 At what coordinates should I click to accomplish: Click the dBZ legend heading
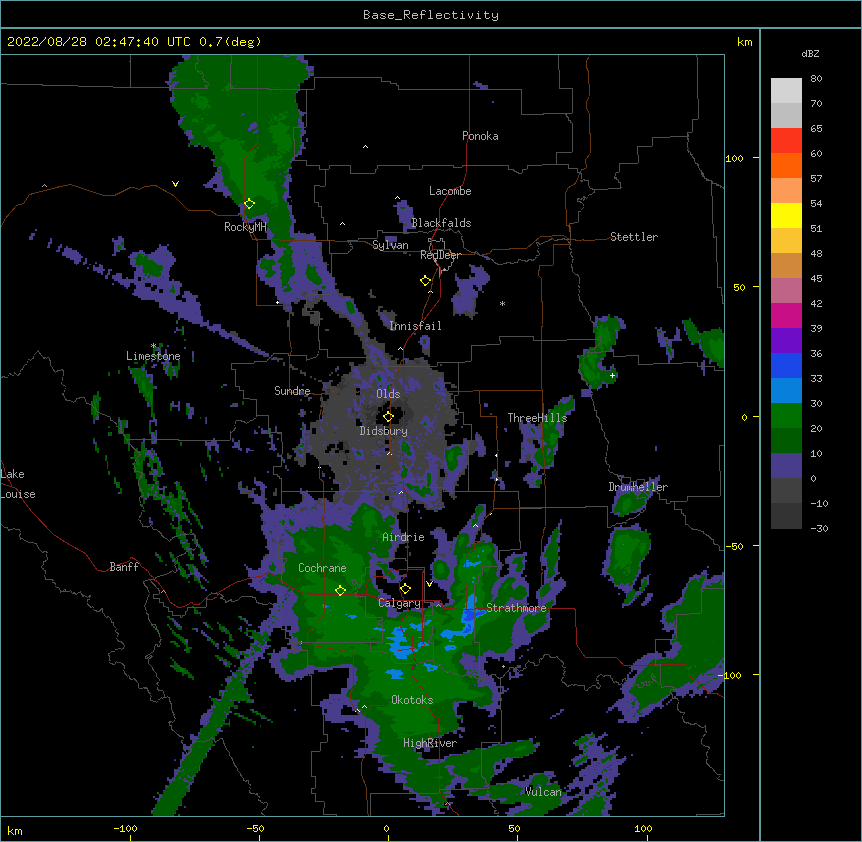pos(810,53)
